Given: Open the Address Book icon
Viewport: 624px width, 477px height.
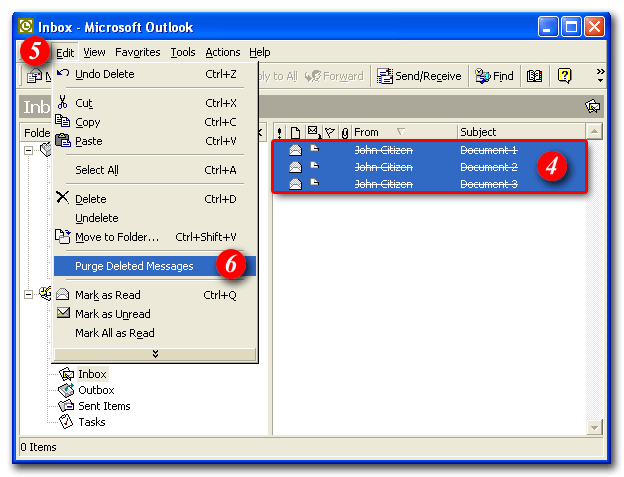Looking at the screenshot, I should (x=535, y=76).
